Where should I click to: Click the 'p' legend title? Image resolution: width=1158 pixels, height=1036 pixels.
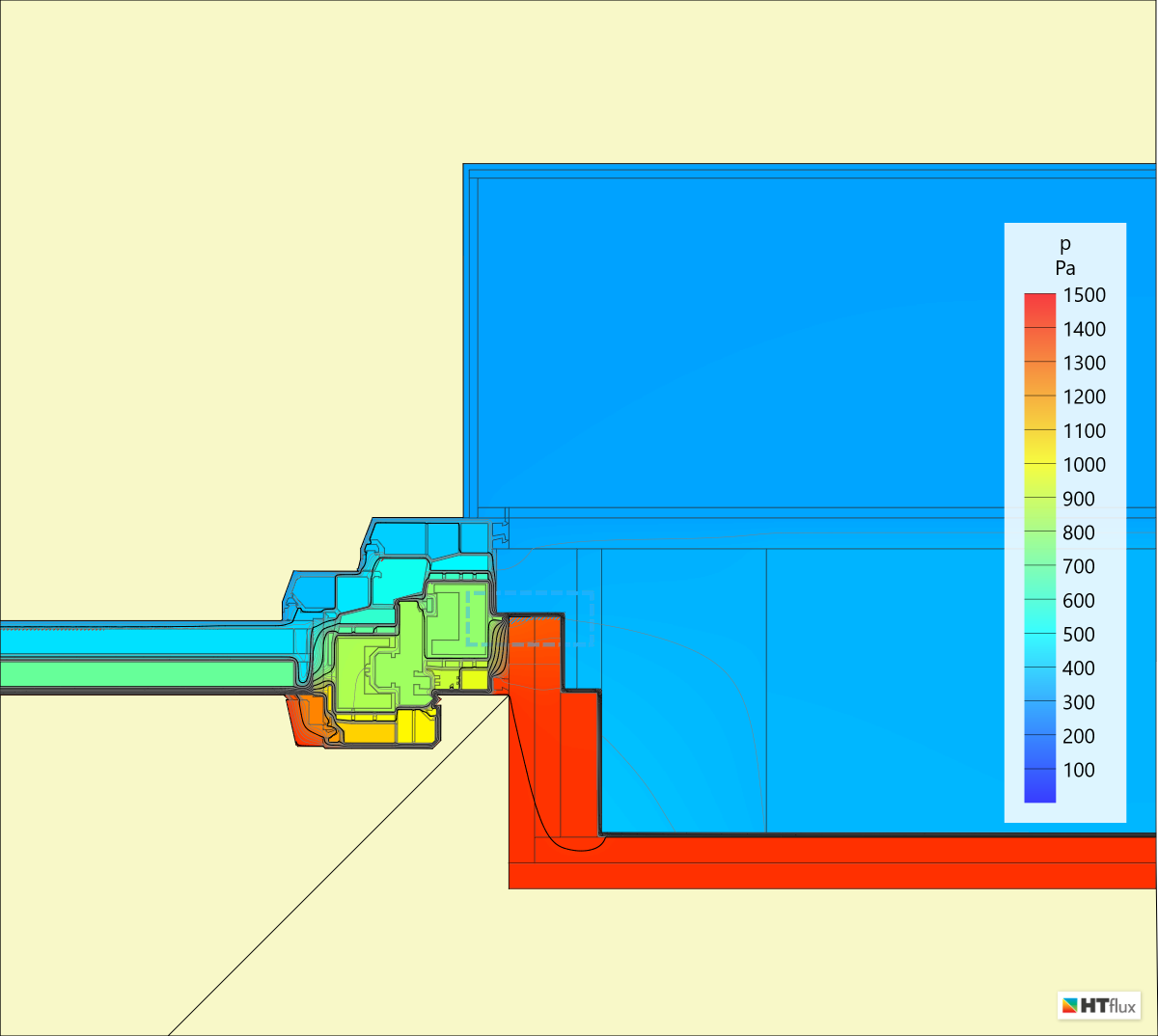[x=1064, y=244]
